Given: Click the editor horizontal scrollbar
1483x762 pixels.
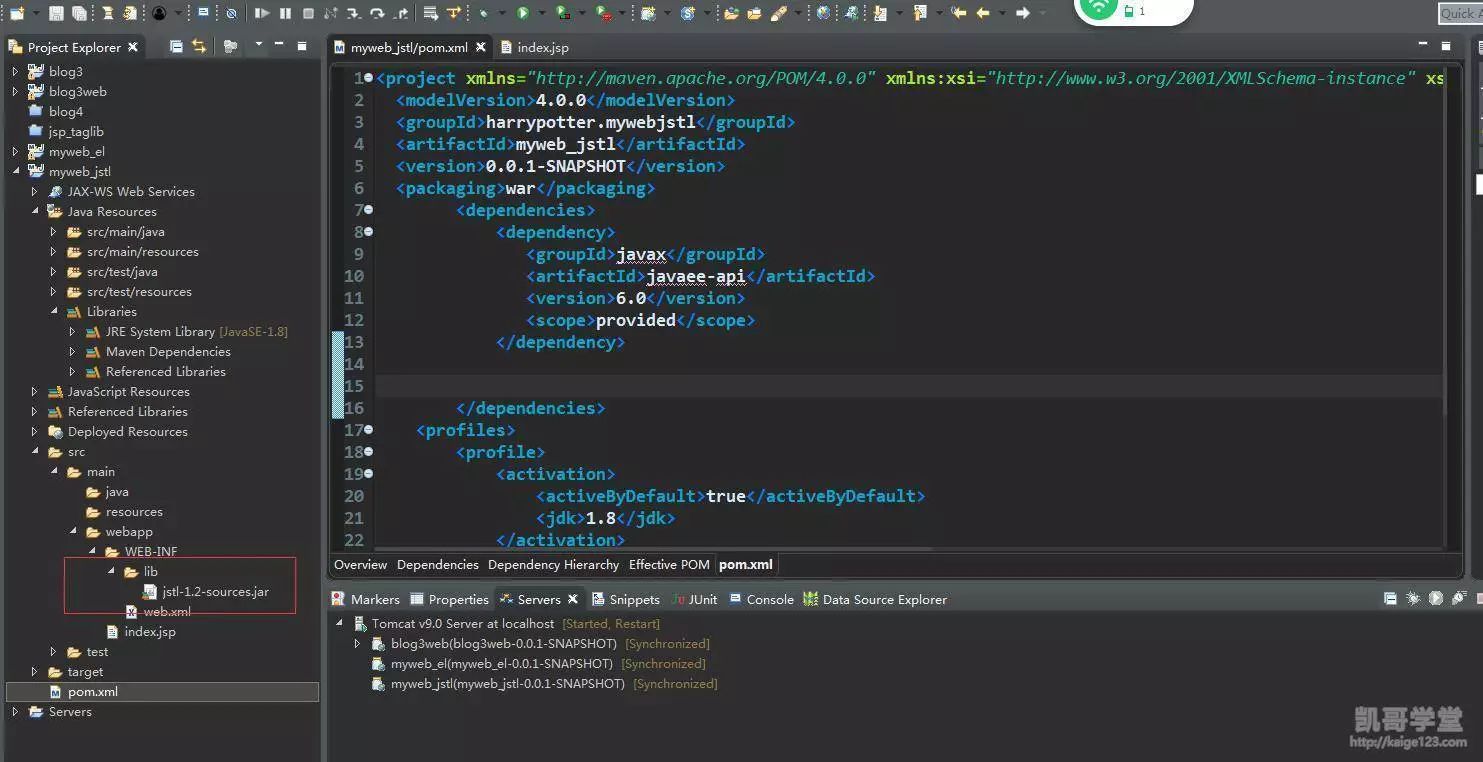Looking at the screenshot, I should [654, 548].
